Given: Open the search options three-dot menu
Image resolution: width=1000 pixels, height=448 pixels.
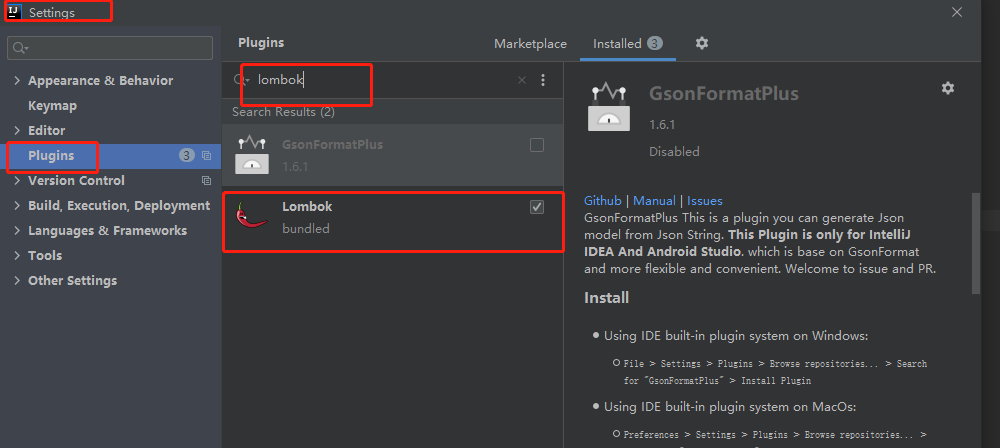Looking at the screenshot, I should pyautogui.click(x=543, y=80).
